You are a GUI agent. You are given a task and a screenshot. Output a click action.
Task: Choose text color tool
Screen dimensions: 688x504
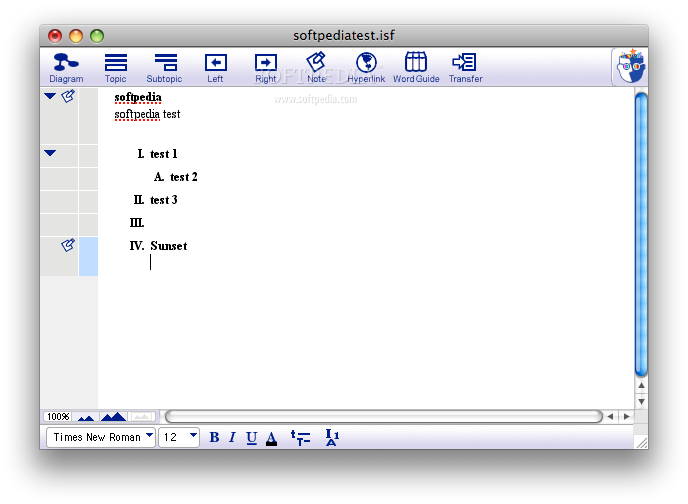272,438
